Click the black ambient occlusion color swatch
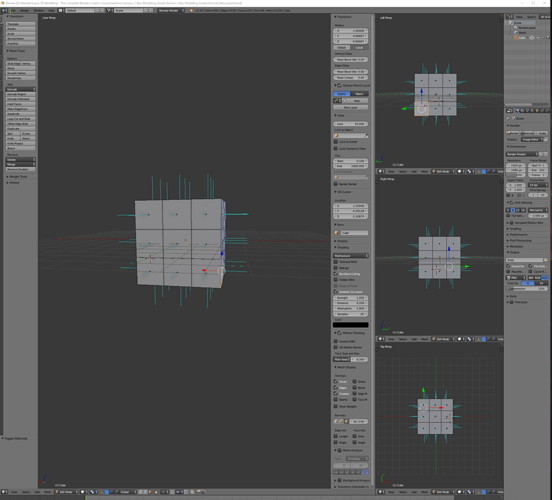This screenshot has height=500, width=552. 351,325
